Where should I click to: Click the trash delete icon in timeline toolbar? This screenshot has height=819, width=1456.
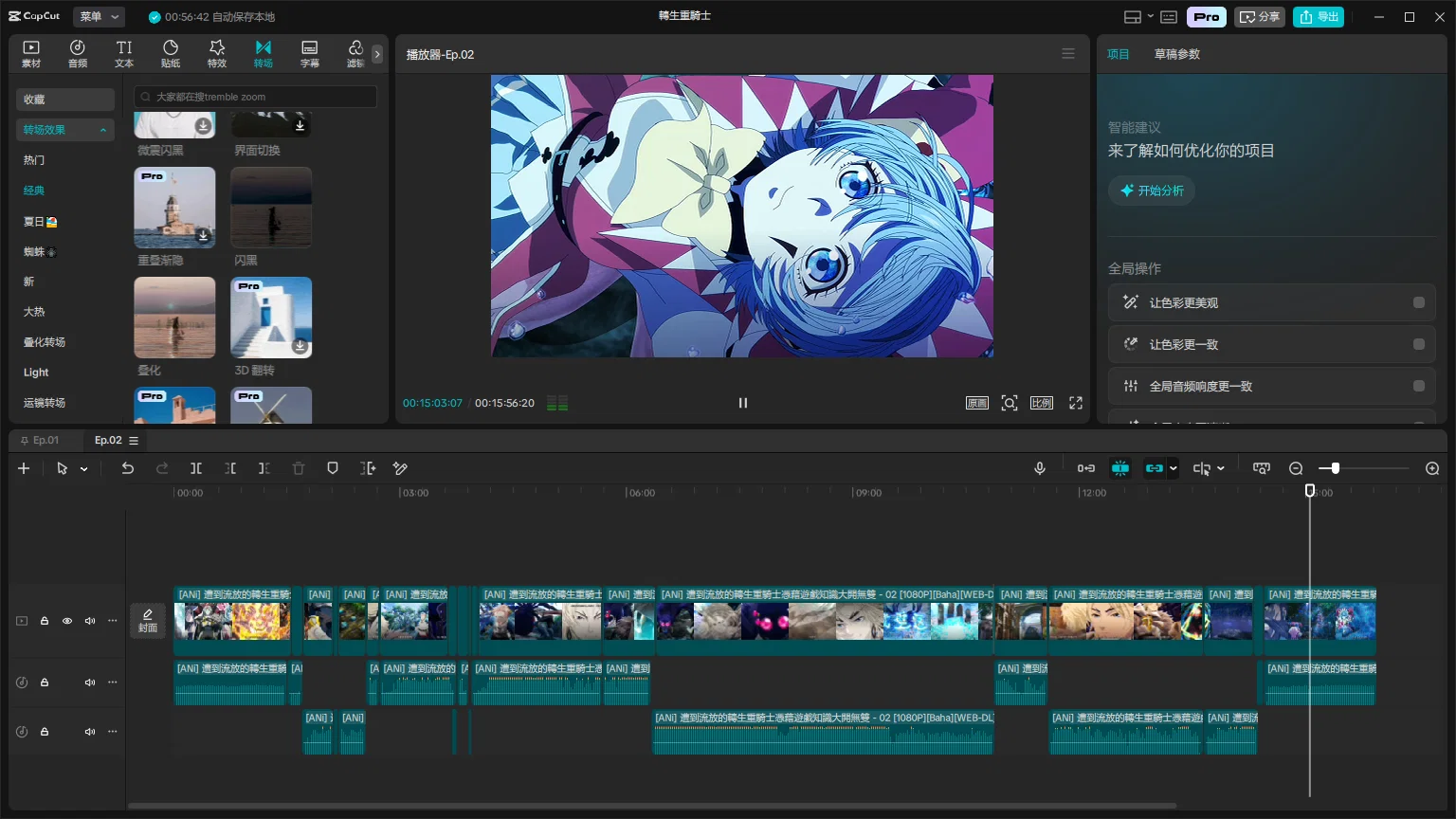(299, 468)
